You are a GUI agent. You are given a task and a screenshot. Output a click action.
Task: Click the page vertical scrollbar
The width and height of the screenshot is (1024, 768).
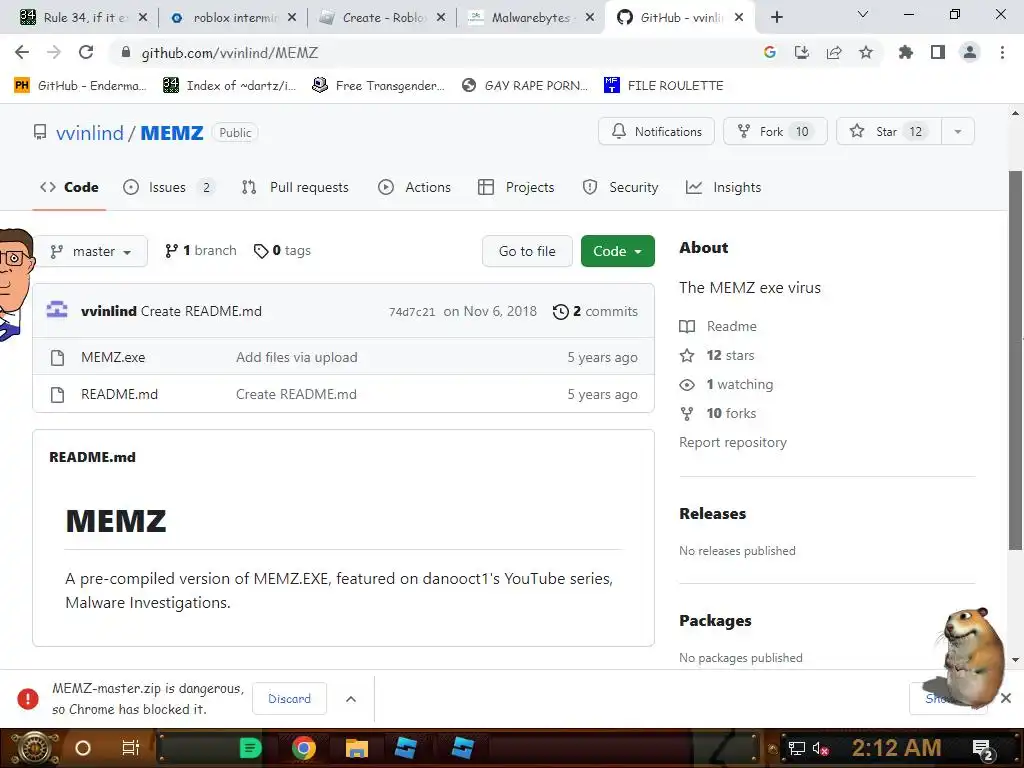point(1015,360)
